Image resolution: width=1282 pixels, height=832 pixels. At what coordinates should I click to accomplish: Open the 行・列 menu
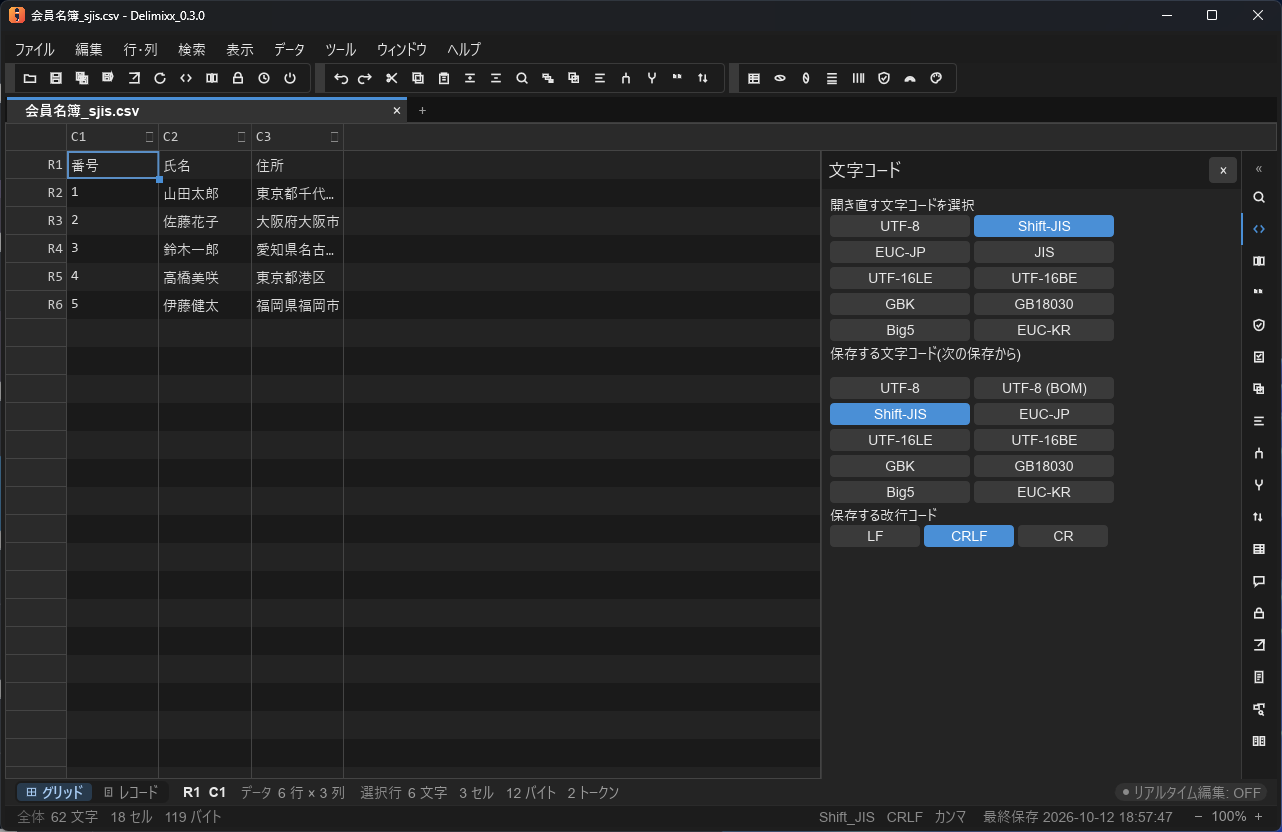point(141,49)
